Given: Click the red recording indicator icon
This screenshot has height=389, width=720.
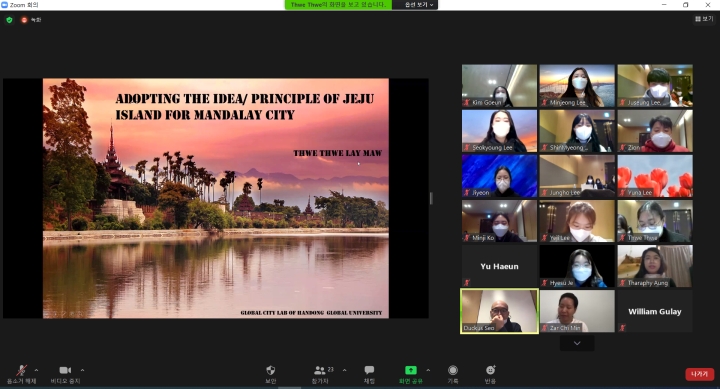Looking at the screenshot, I should coord(24,20).
